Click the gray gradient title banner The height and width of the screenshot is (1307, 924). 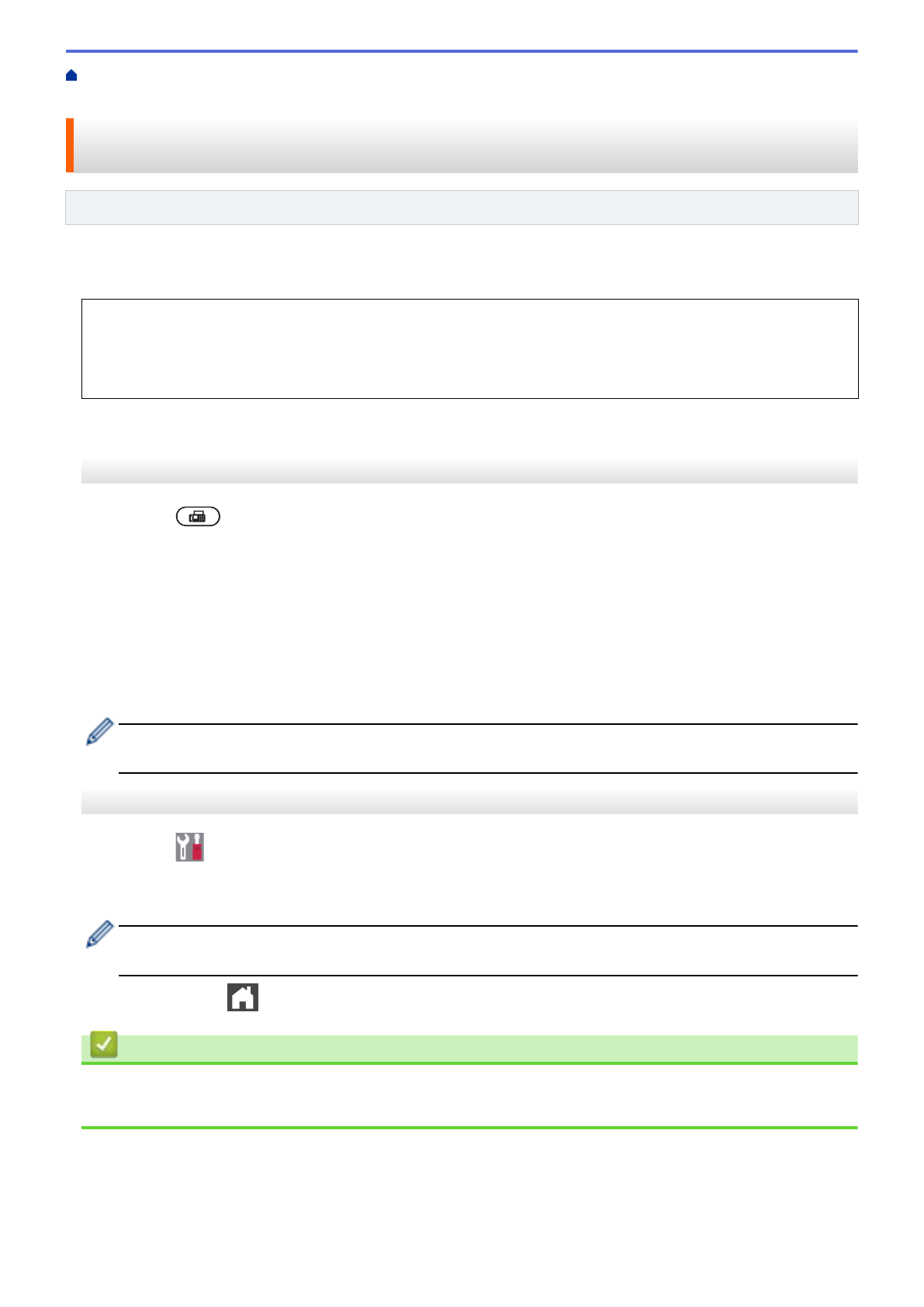click(465, 145)
